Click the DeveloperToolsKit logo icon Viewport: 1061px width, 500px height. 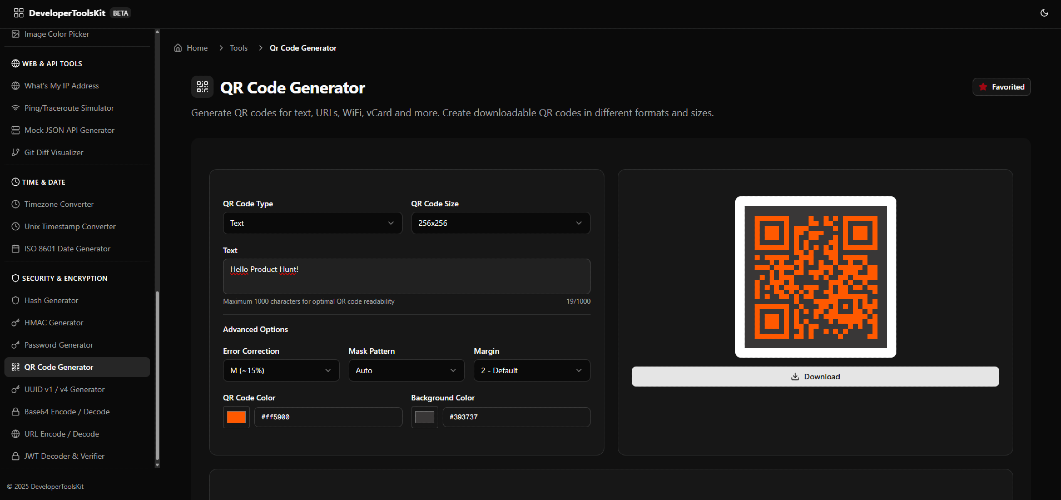pyautogui.click(x=17, y=13)
